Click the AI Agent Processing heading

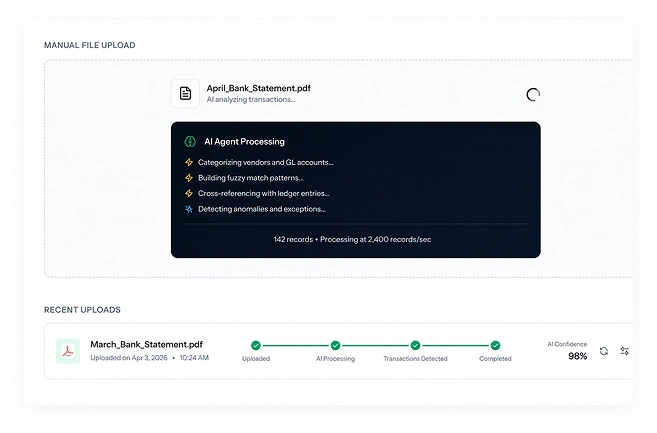[x=244, y=142]
